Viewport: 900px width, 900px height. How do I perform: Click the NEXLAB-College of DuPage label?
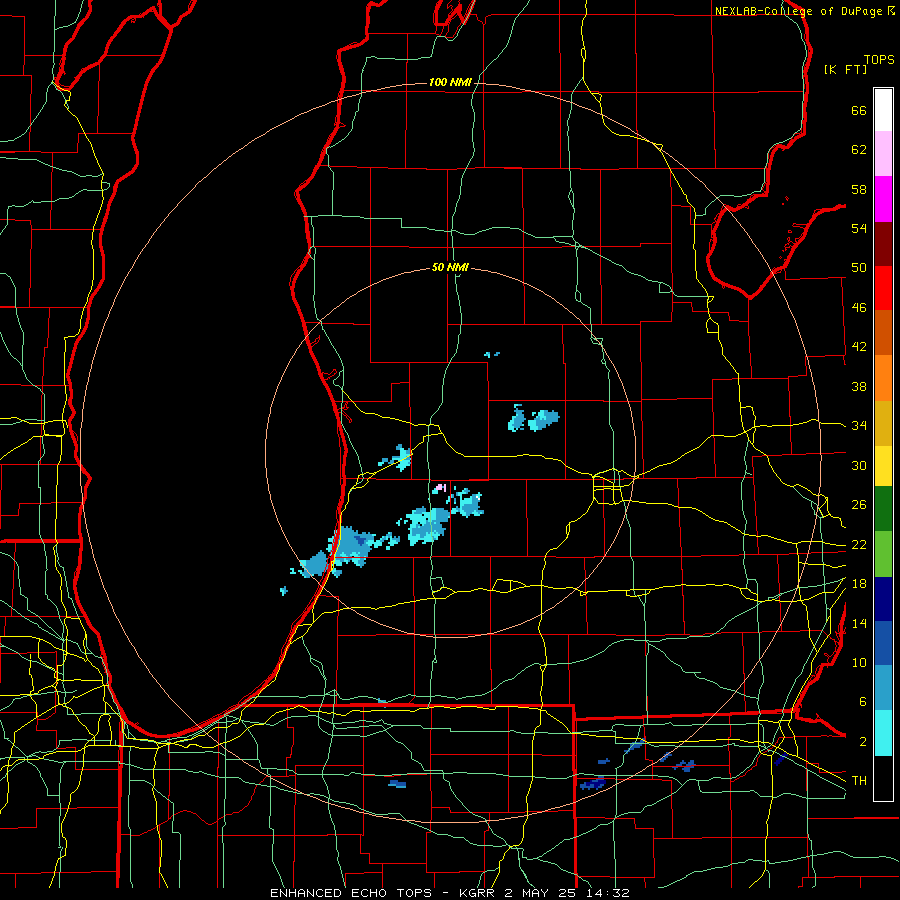coord(798,11)
